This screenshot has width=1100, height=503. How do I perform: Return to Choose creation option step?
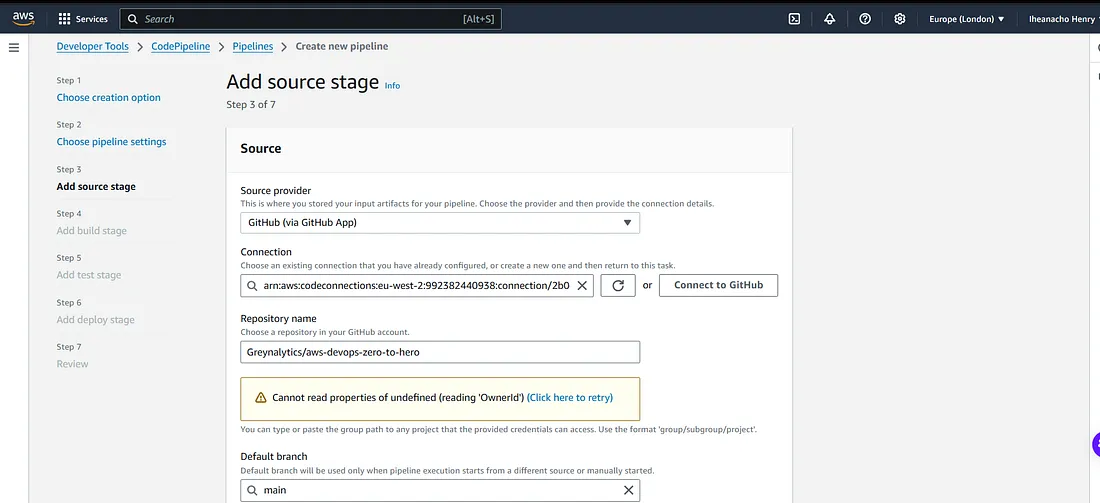point(109,98)
